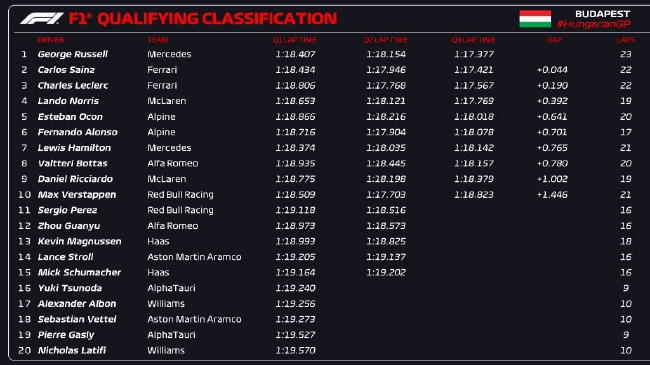Open the #HungarianGP hashtag
The width and height of the screenshot is (650, 365).
click(593, 24)
